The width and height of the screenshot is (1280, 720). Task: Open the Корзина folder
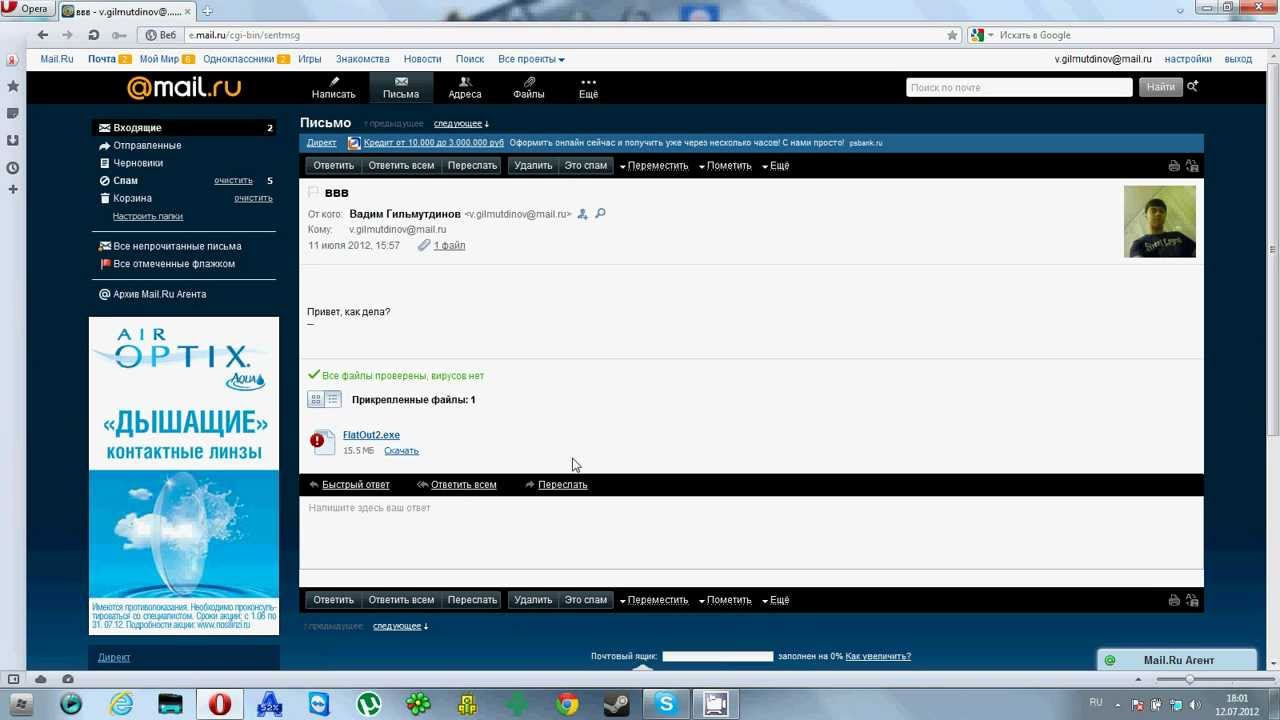[132, 198]
